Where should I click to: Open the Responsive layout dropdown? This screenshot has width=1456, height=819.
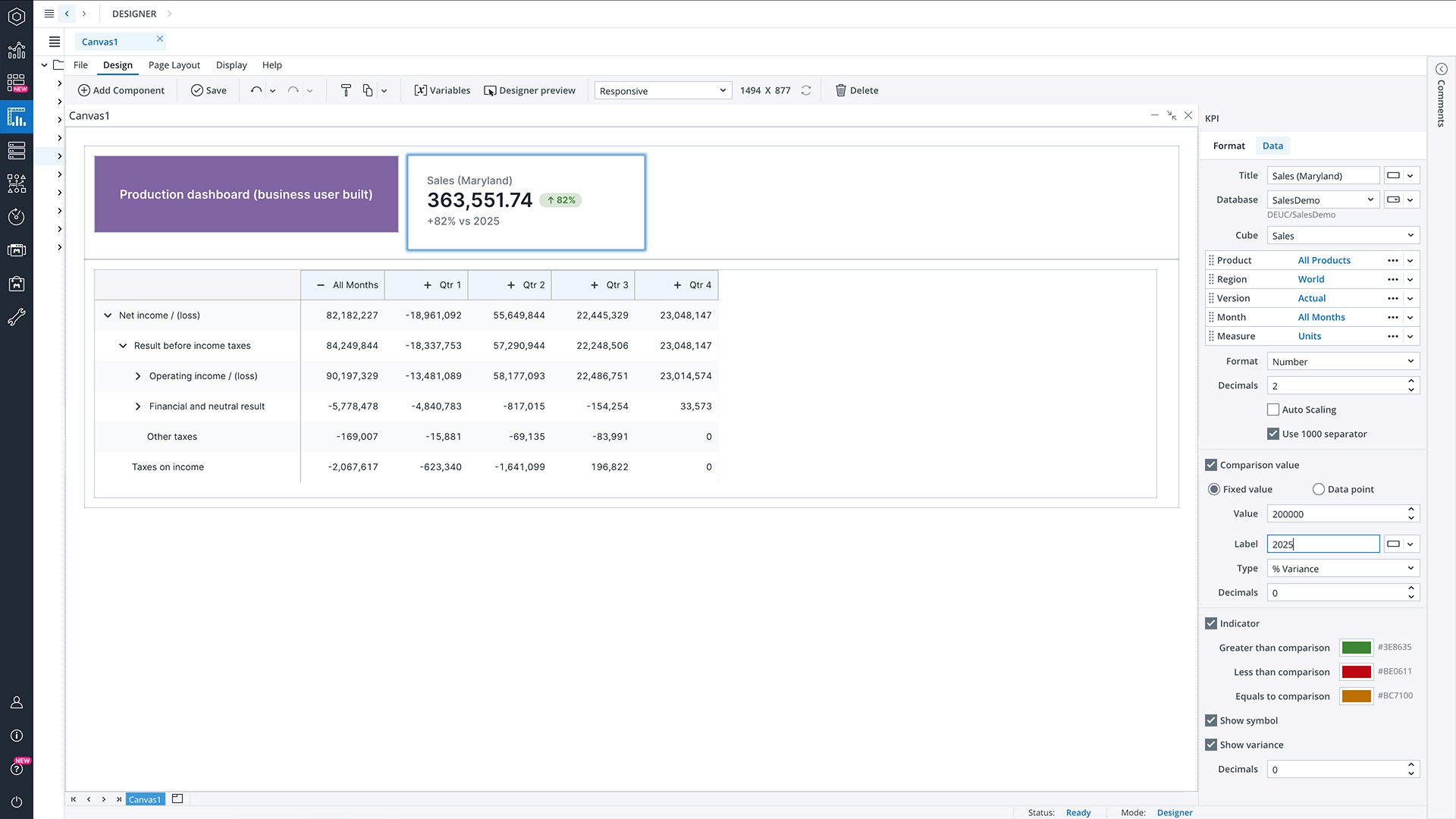pyautogui.click(x=662, y=90)
